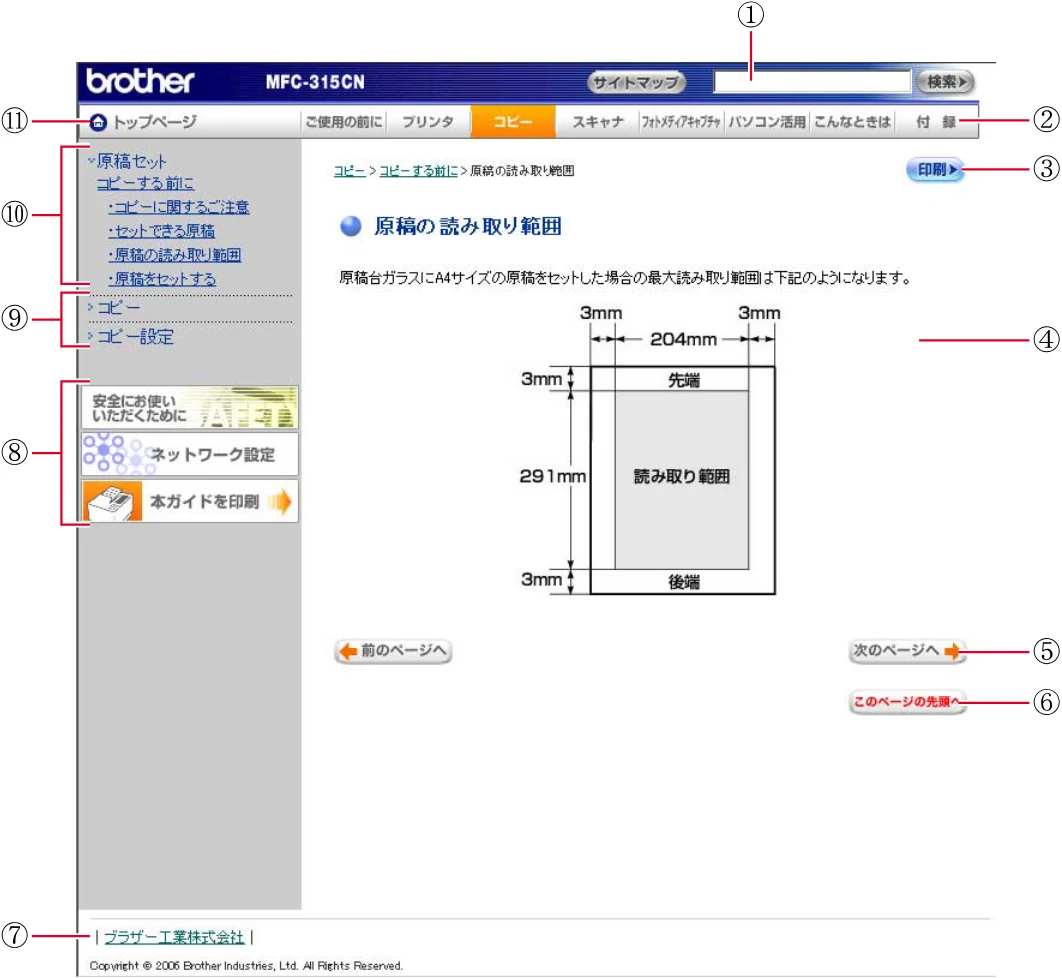Screen dimensions: 1062x978
Task: Open コピーに関するご注意 link
Action: (x=179, y=207)
